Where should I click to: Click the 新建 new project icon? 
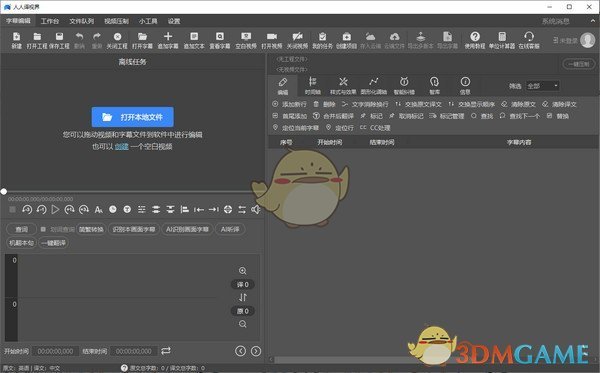[16, 40]
